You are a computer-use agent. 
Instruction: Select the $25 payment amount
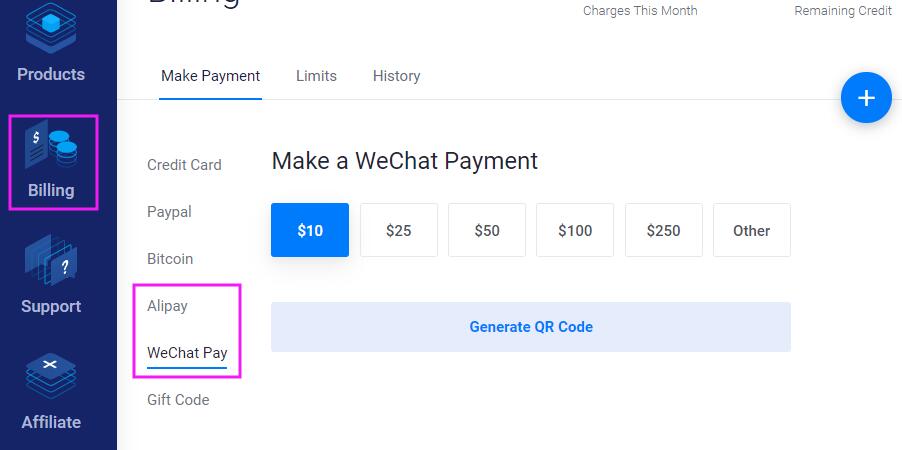pos(398,230)
